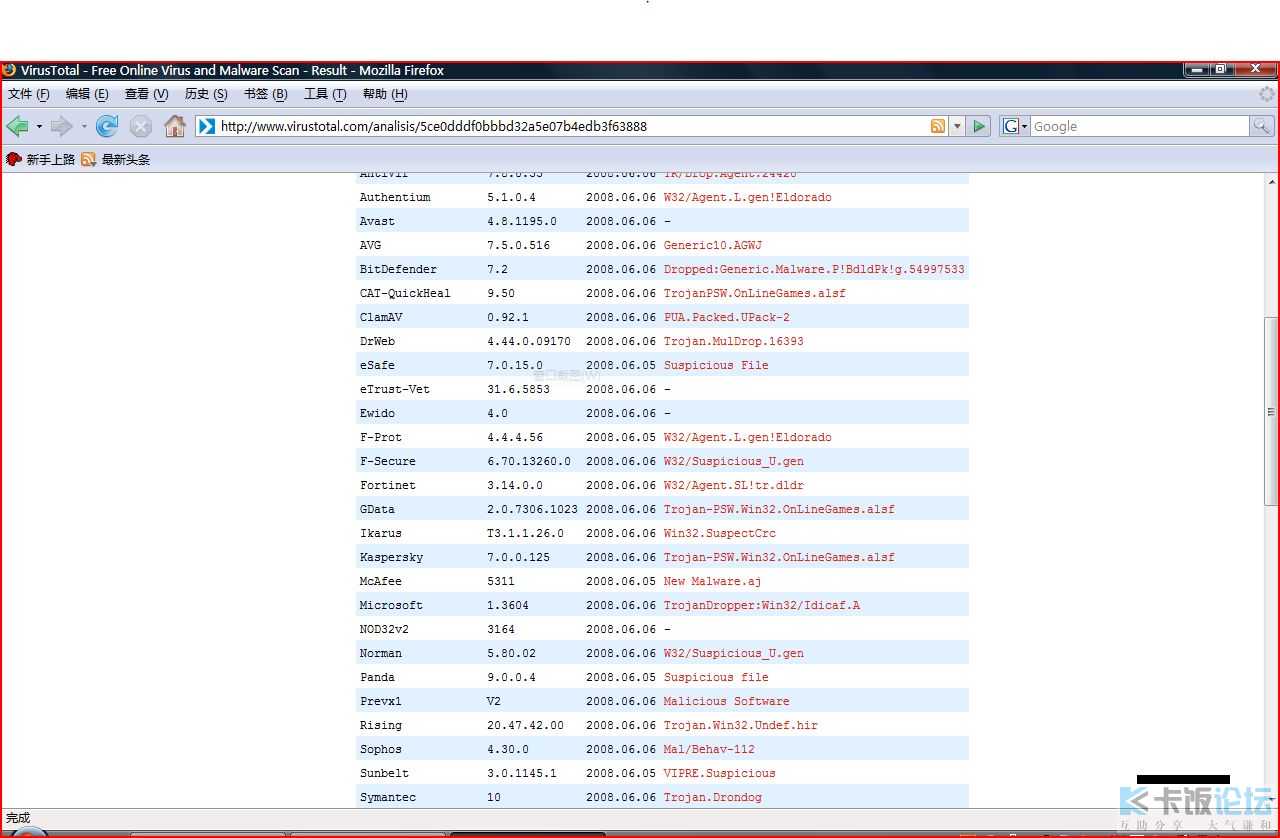Click the 完成 status bar text

(x=18, y=818)
